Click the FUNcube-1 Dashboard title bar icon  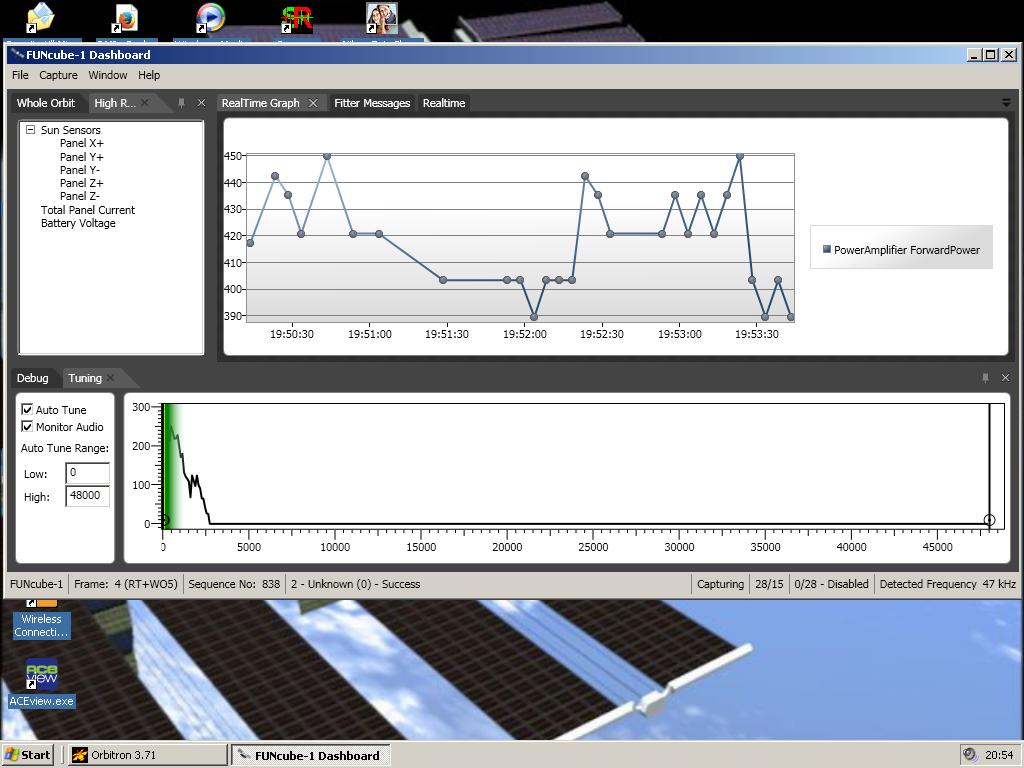coord(17,55)
